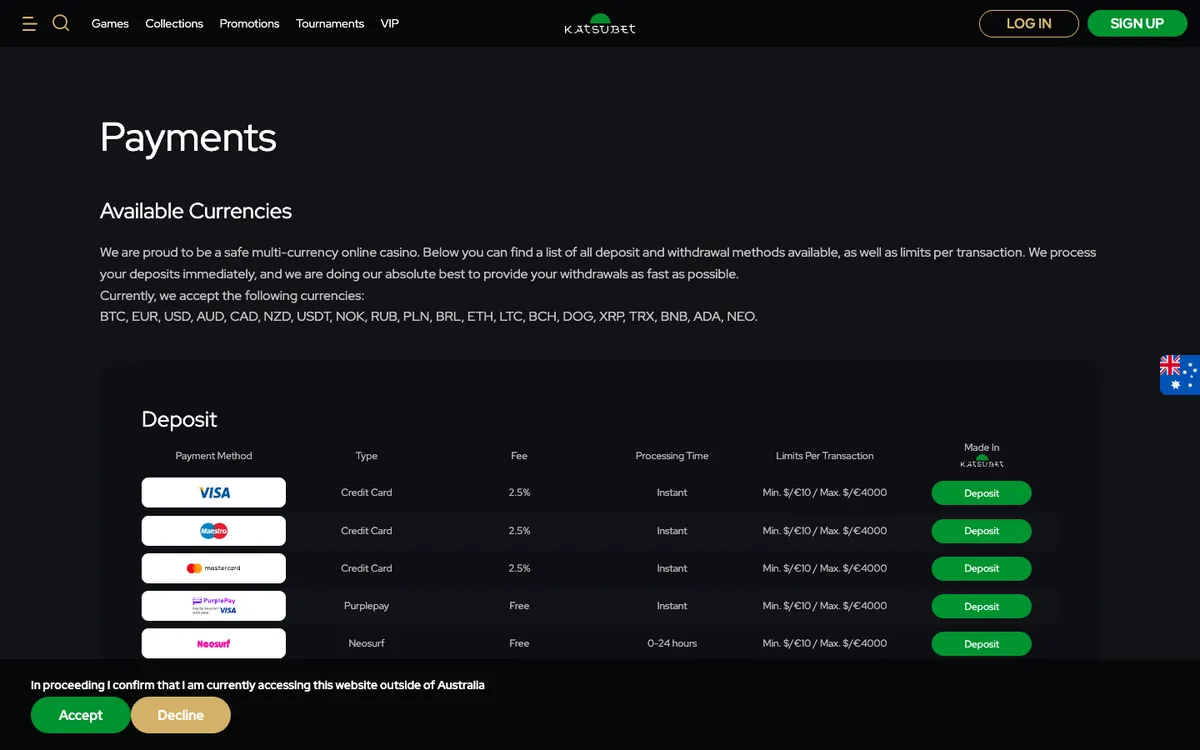The height and width of the screenshot is (750, 1200).
Task: Go to the KatsuBet logo home link
Action: [600, 24]
